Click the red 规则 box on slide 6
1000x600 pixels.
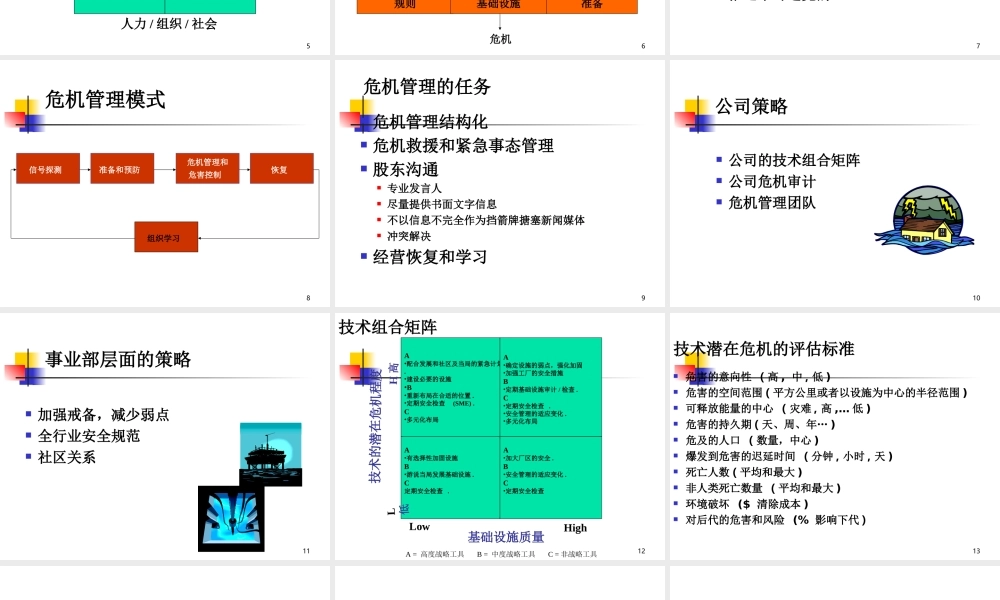405,5
